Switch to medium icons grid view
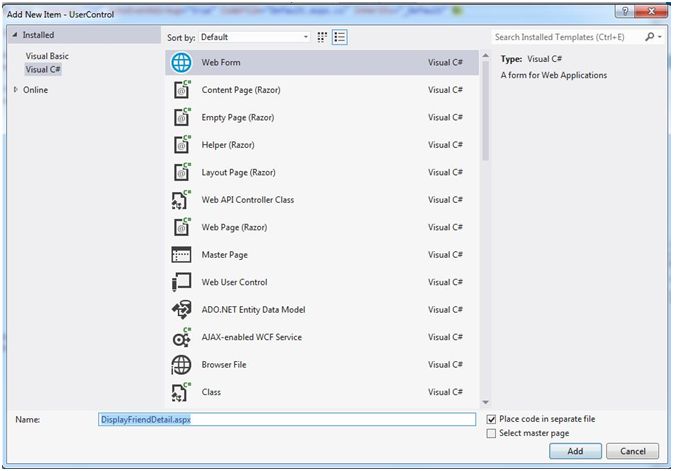 (322, 37)
